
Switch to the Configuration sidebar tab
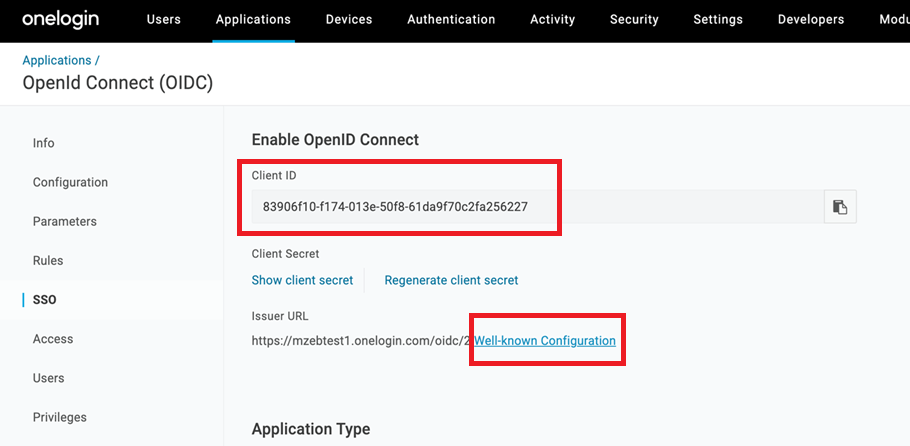click(70, 182)
